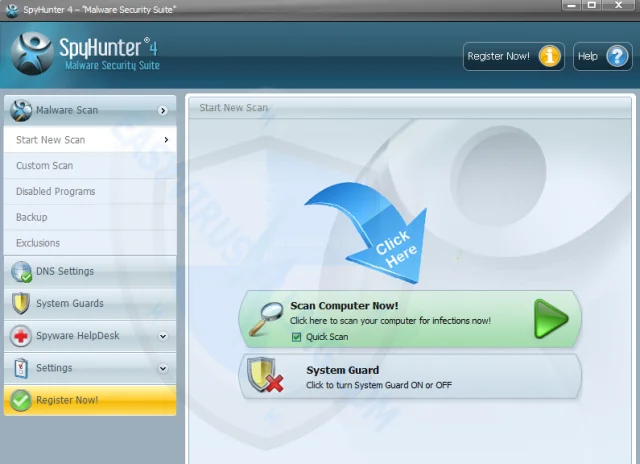Click the Settings clipboard icon
640x464 pixels.
pos(21,368)
